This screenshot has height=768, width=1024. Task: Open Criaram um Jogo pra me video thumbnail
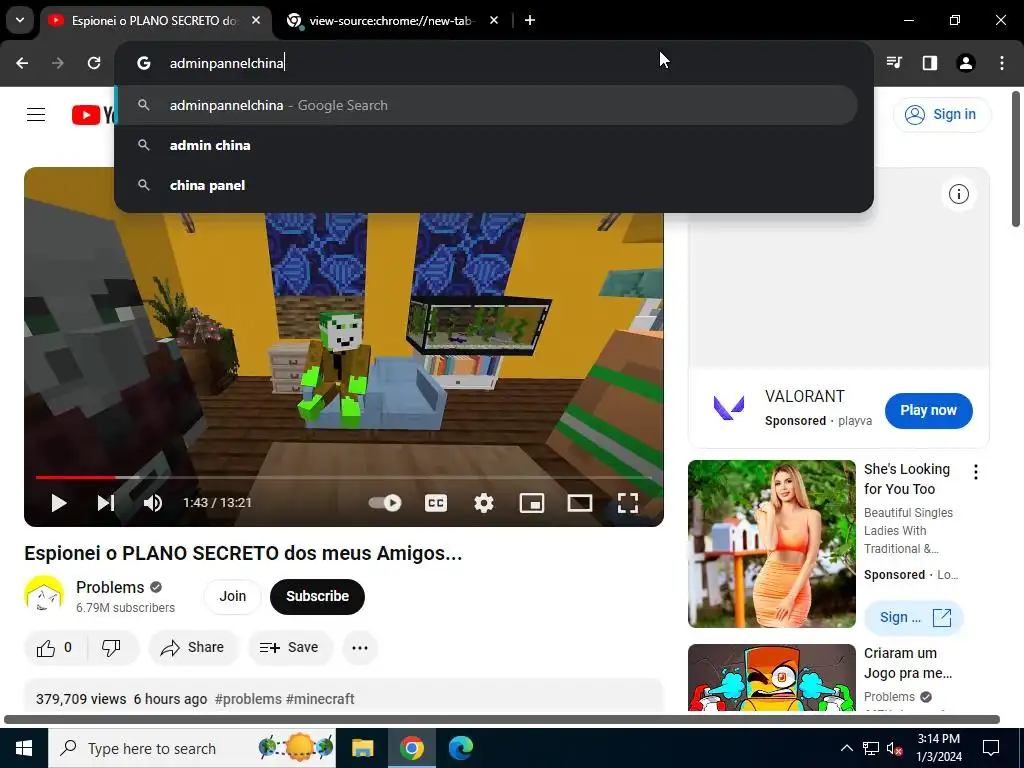point(772,678)
